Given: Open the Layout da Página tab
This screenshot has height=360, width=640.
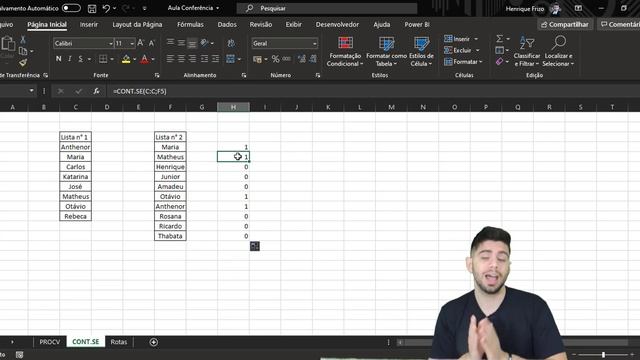Looking at the screenshot, I should pos(137,24).
